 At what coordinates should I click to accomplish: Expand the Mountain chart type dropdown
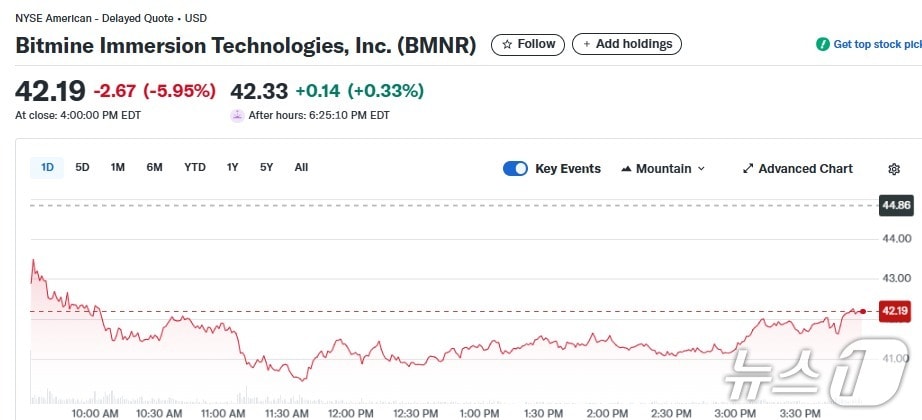point(701,169)
